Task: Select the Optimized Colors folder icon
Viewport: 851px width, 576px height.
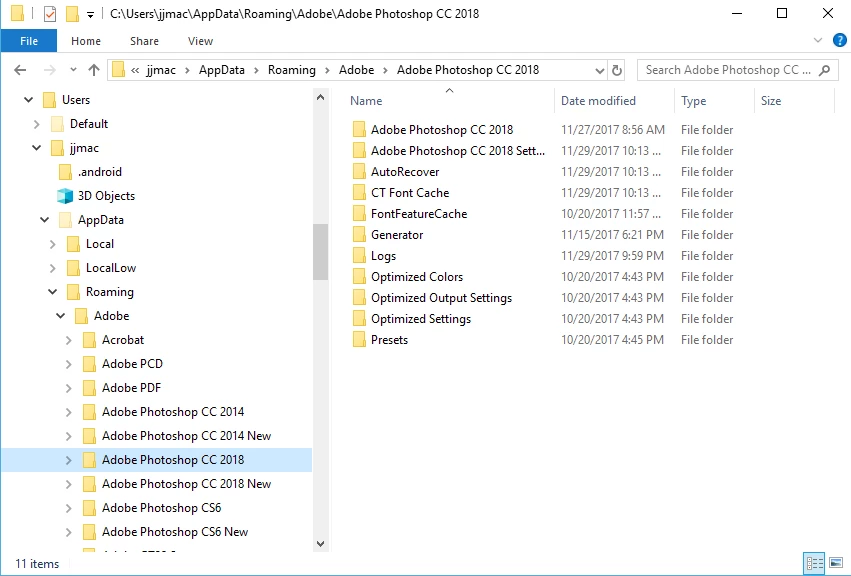Action: pyautogui.click(x=359, y=277)
